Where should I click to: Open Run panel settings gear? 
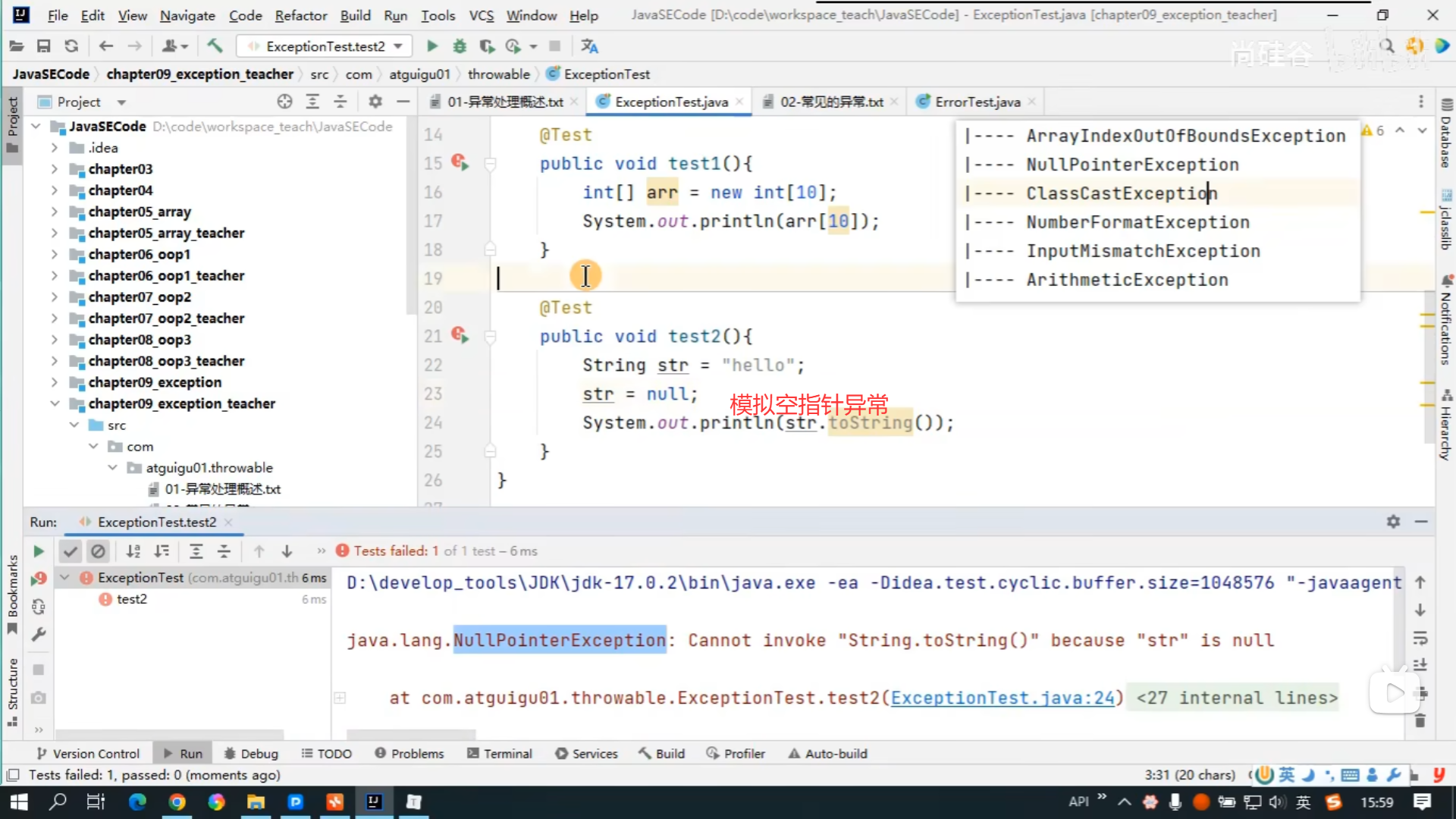pos(1393,522)
